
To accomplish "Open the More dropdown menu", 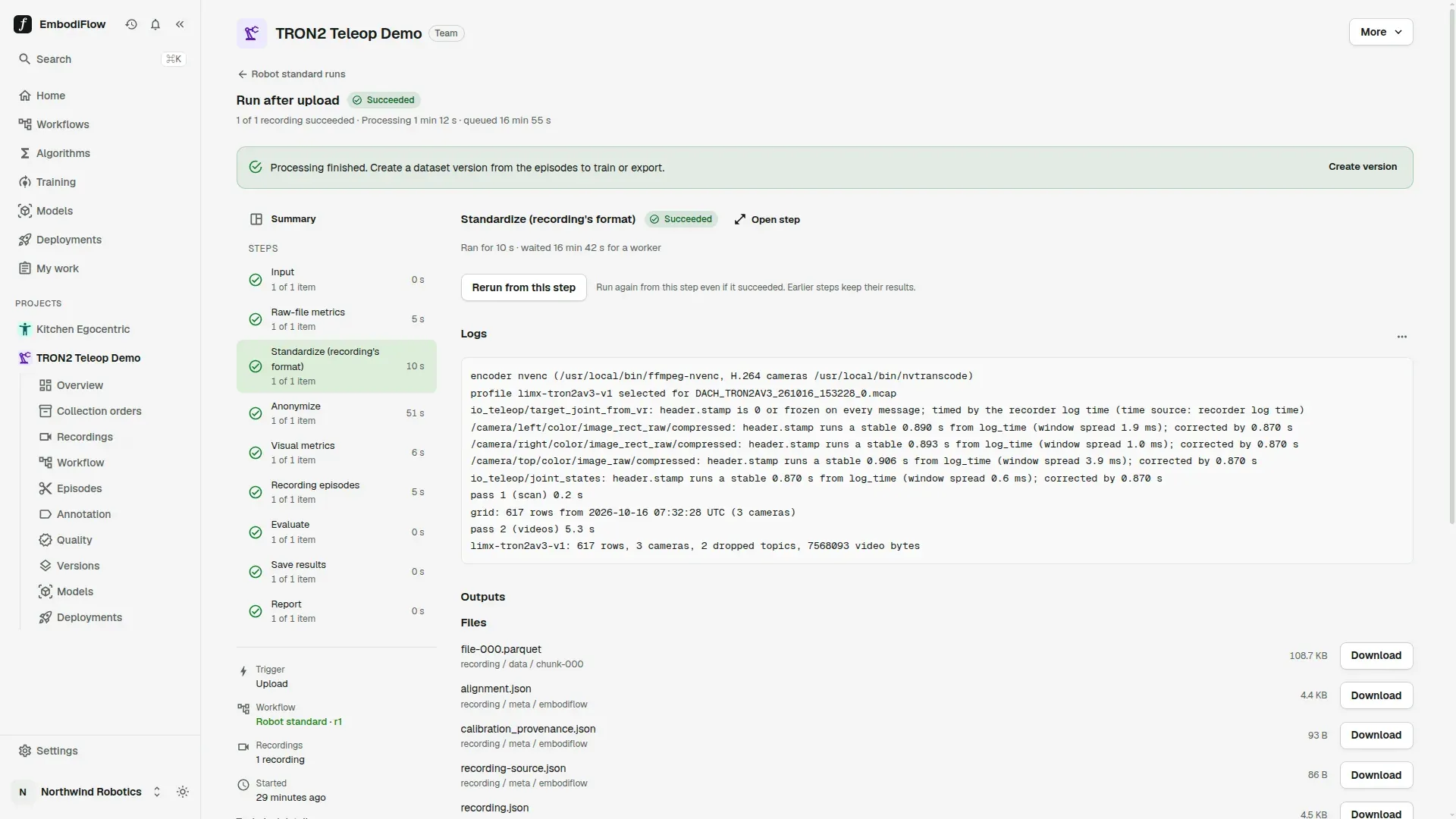I will point(1381,32).
